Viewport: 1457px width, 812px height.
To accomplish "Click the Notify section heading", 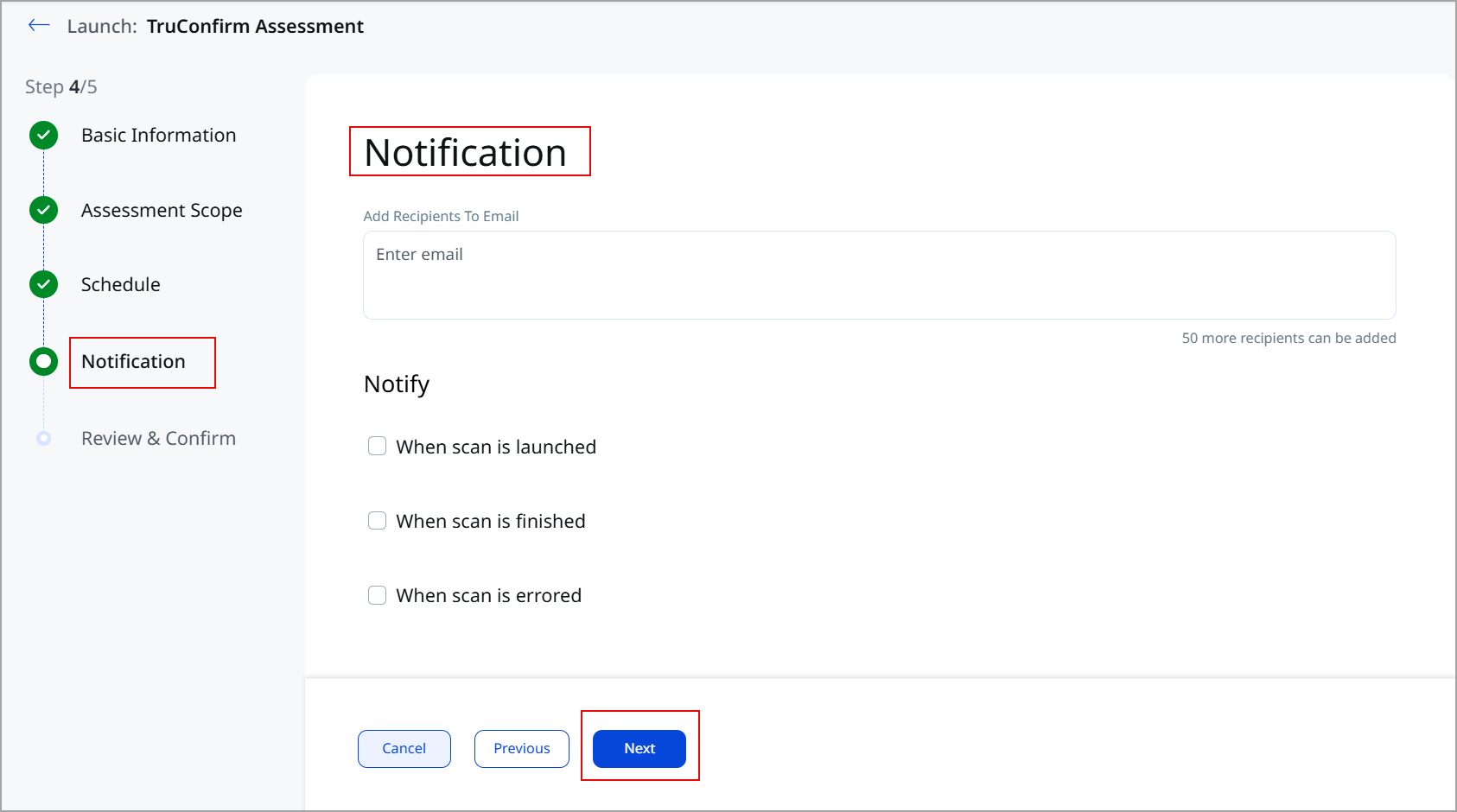I will [397, 384].
